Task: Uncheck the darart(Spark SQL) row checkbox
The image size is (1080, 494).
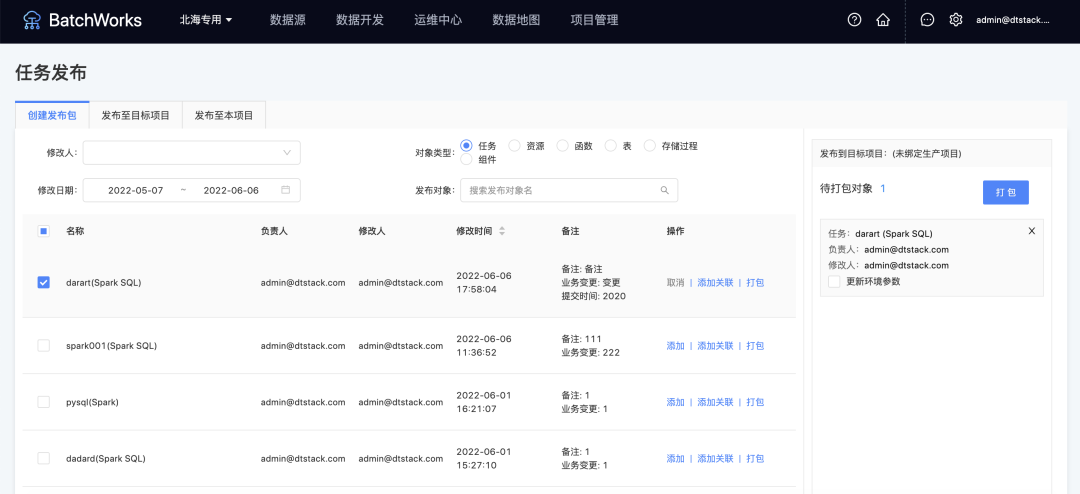Action: point(43,282)
